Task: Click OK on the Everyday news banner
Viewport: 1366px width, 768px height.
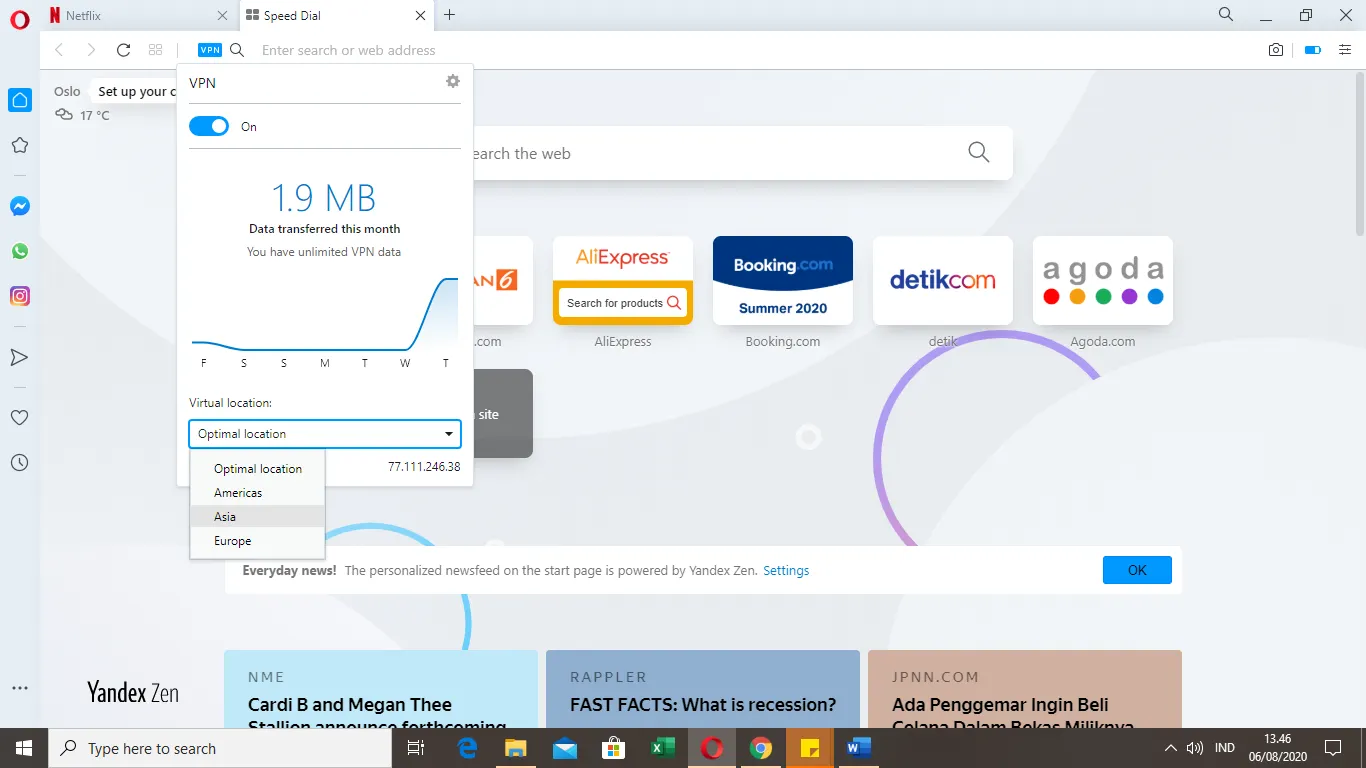Action: point(1137,570)
